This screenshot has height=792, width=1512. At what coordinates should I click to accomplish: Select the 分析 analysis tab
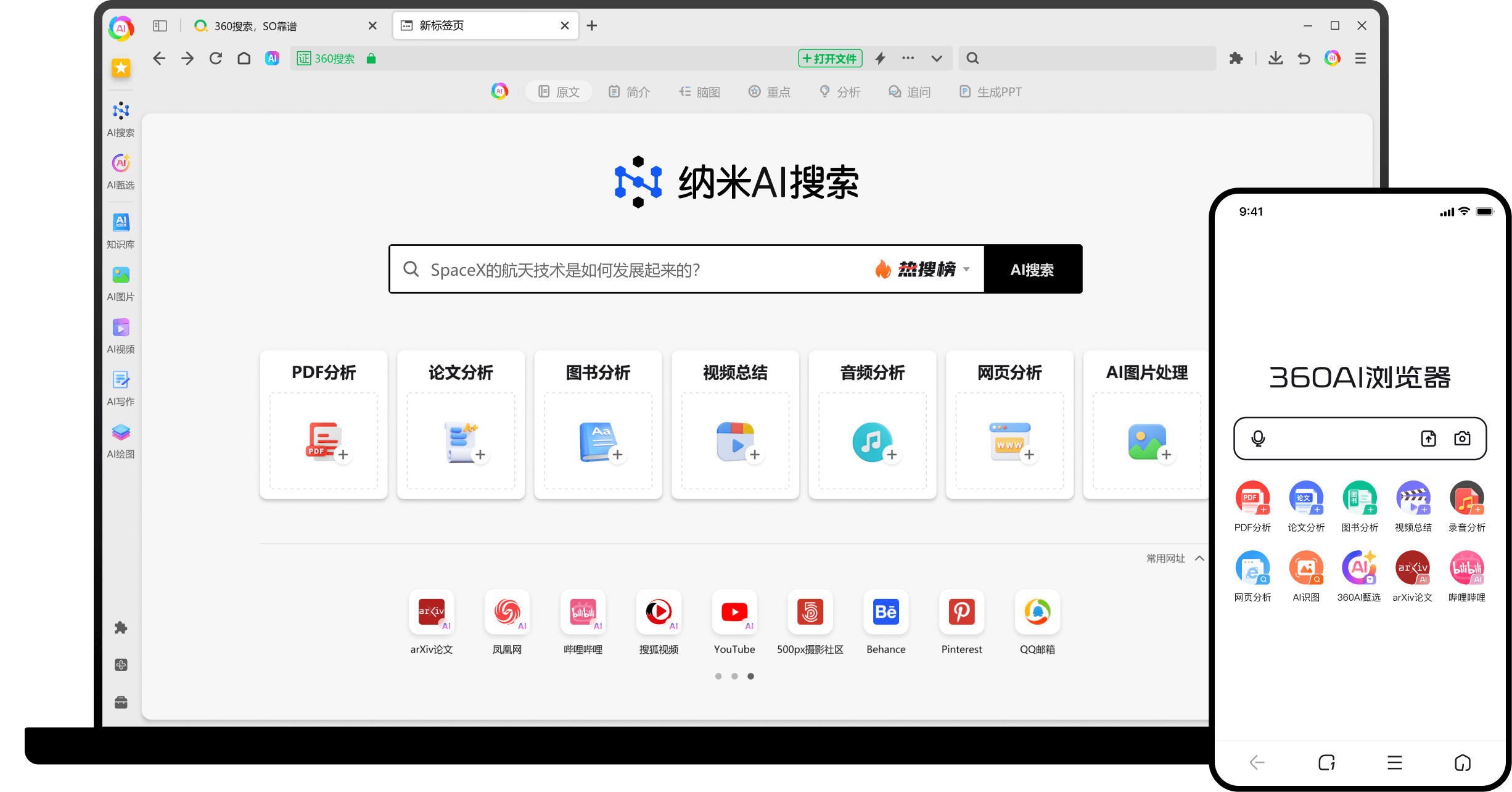click(x=840, y=92)
